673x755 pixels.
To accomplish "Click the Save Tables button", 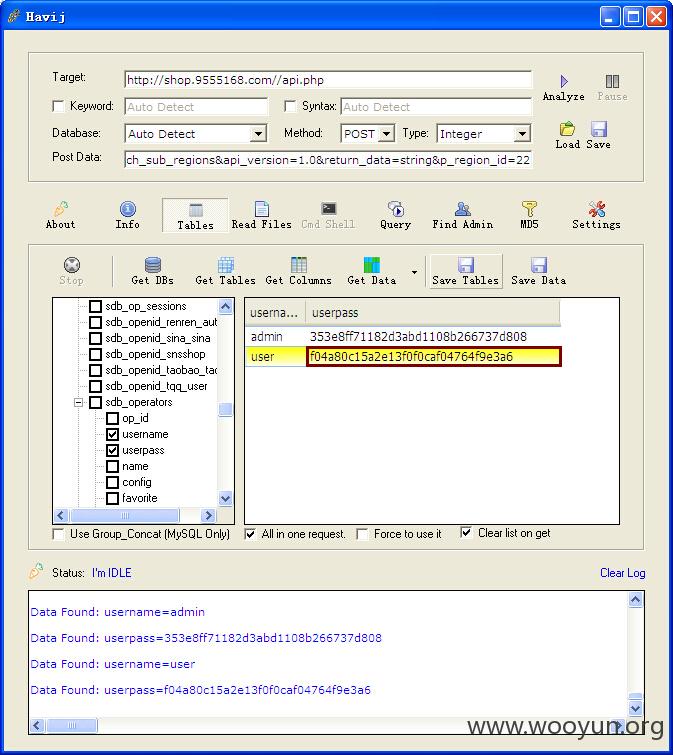I will point(466,272).
